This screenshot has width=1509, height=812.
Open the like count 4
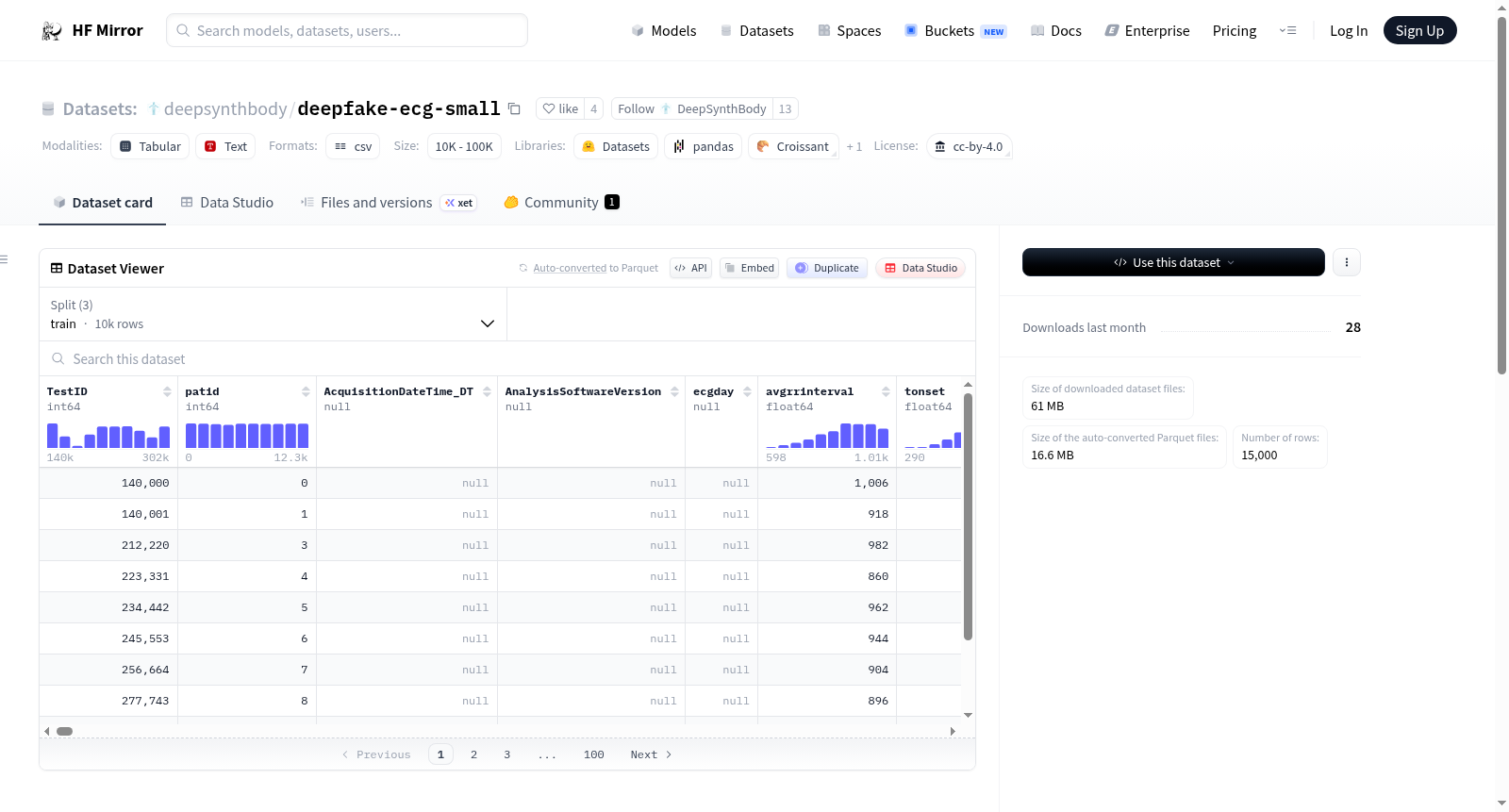593,108
